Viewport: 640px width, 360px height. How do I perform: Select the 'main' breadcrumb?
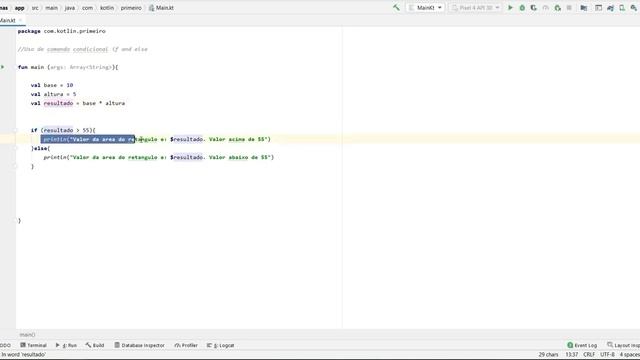pos(51,8)
